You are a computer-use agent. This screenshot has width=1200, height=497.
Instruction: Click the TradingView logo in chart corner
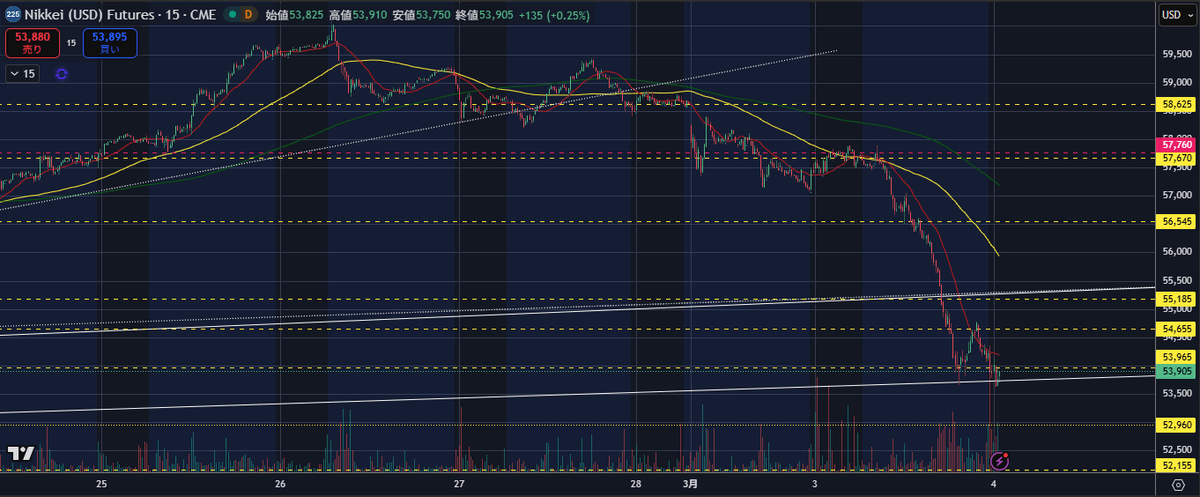pyautogui.click(x=21, y=454)
